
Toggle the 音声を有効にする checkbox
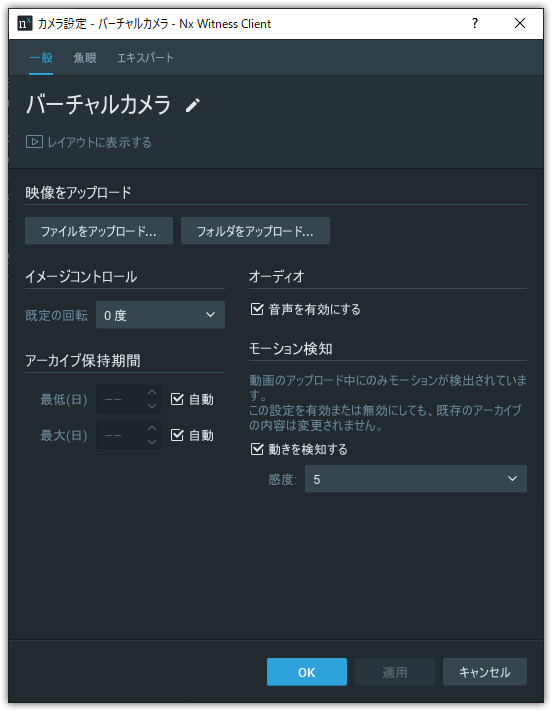point(257,309)
